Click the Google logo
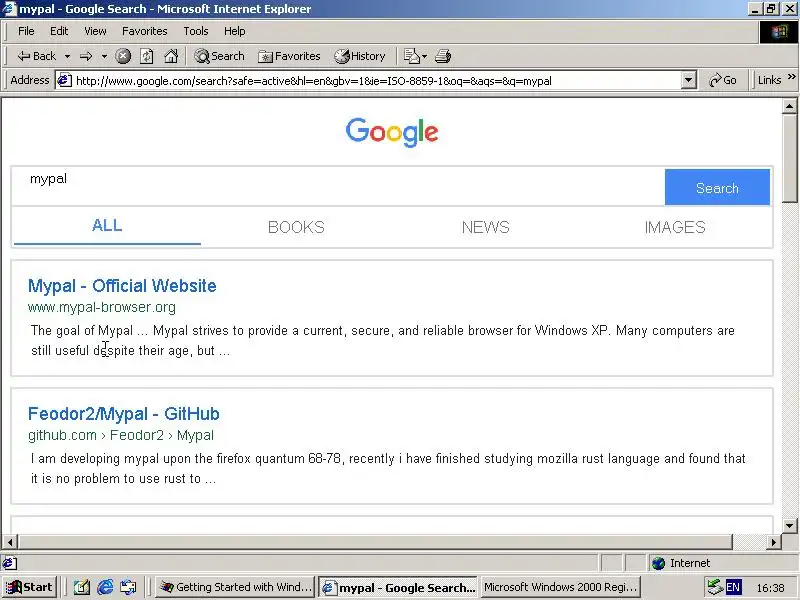The image size is (800, 600). 392,132
